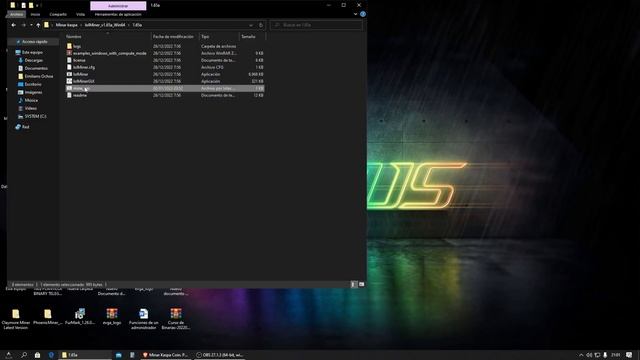
Task: Select the FurMark desktop shortcut
Action: click(80, 317)
